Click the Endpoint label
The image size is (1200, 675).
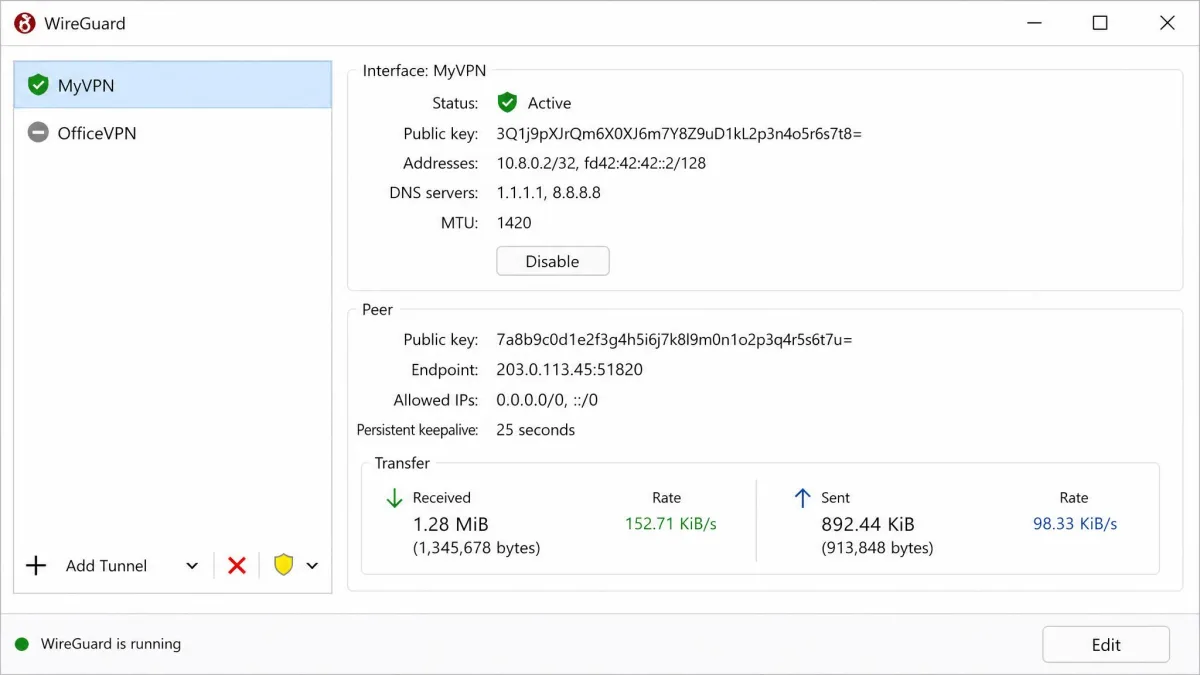(445, 370)
